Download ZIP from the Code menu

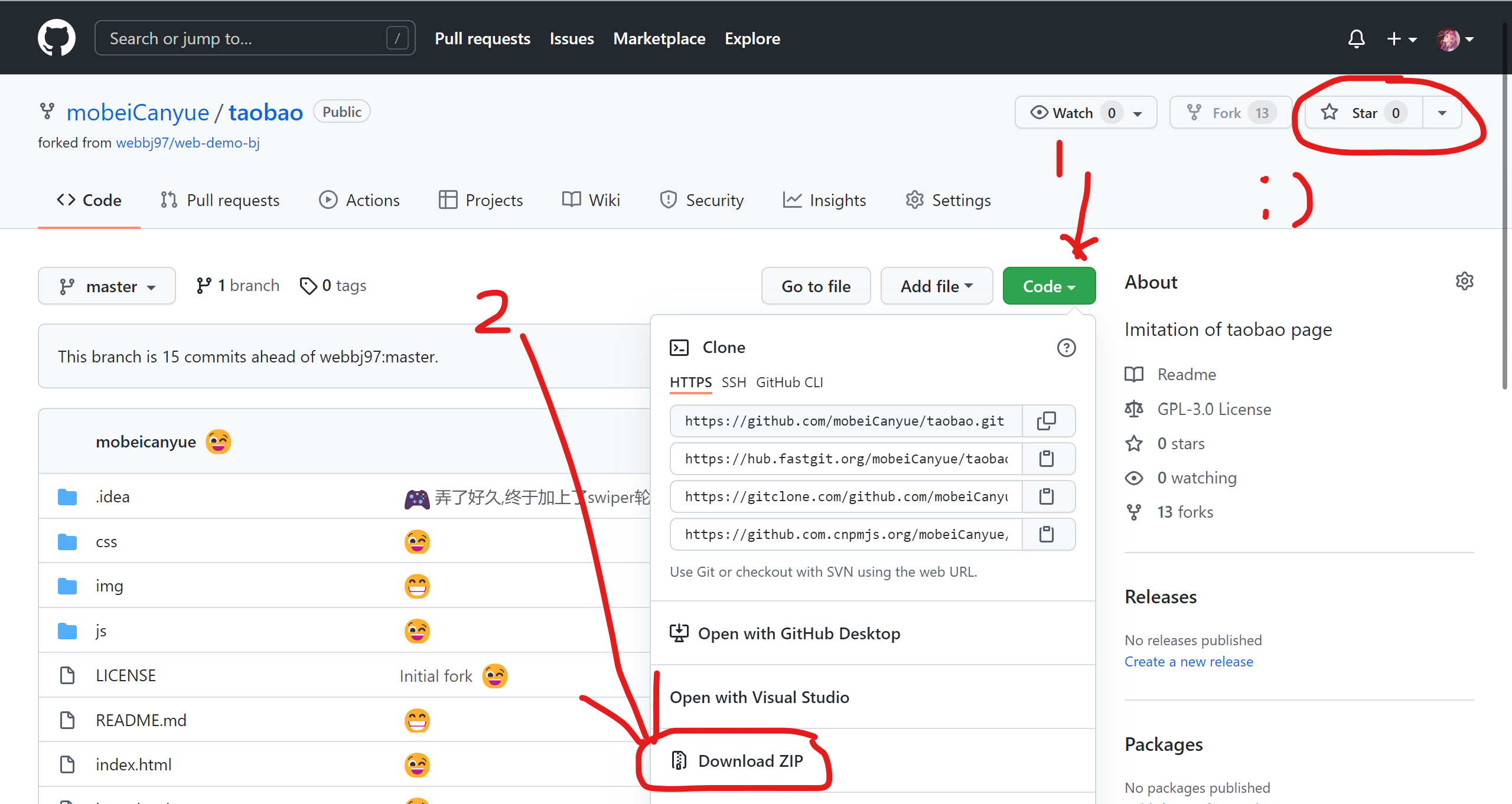coord(750,761)
